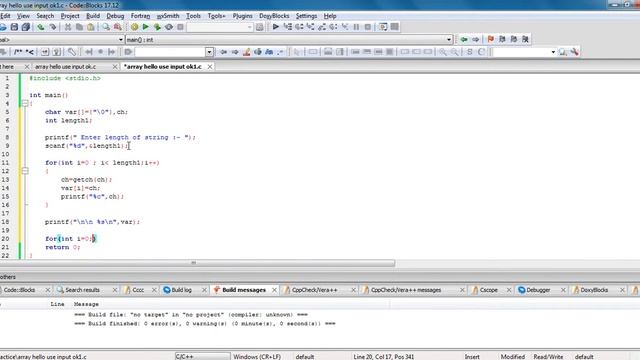Click the Redo icon in toolbar
The width and height of the screenshot is (640, 360).
53,27
